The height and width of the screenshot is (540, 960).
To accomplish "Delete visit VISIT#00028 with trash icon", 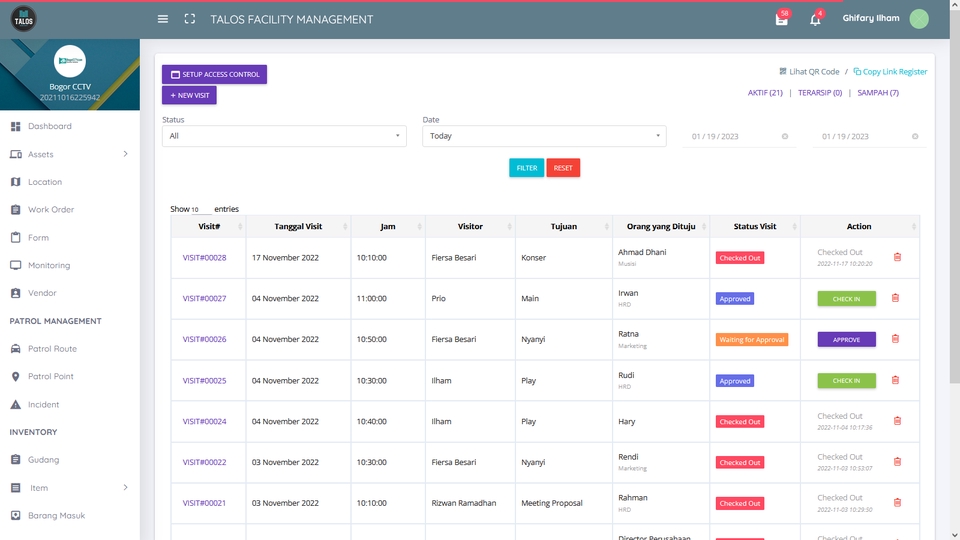I will 897,257.
